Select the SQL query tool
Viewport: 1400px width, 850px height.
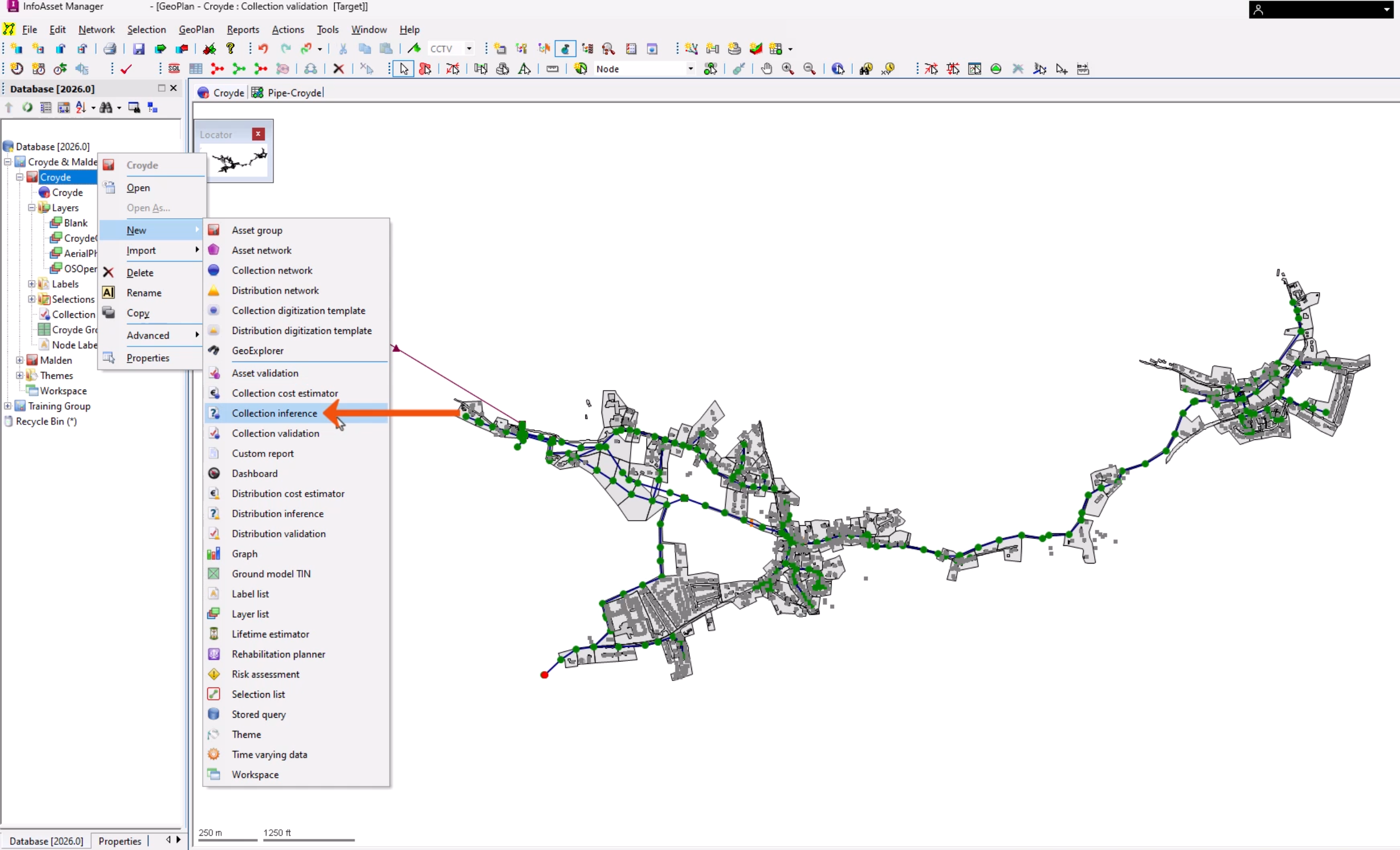point(174,68)
